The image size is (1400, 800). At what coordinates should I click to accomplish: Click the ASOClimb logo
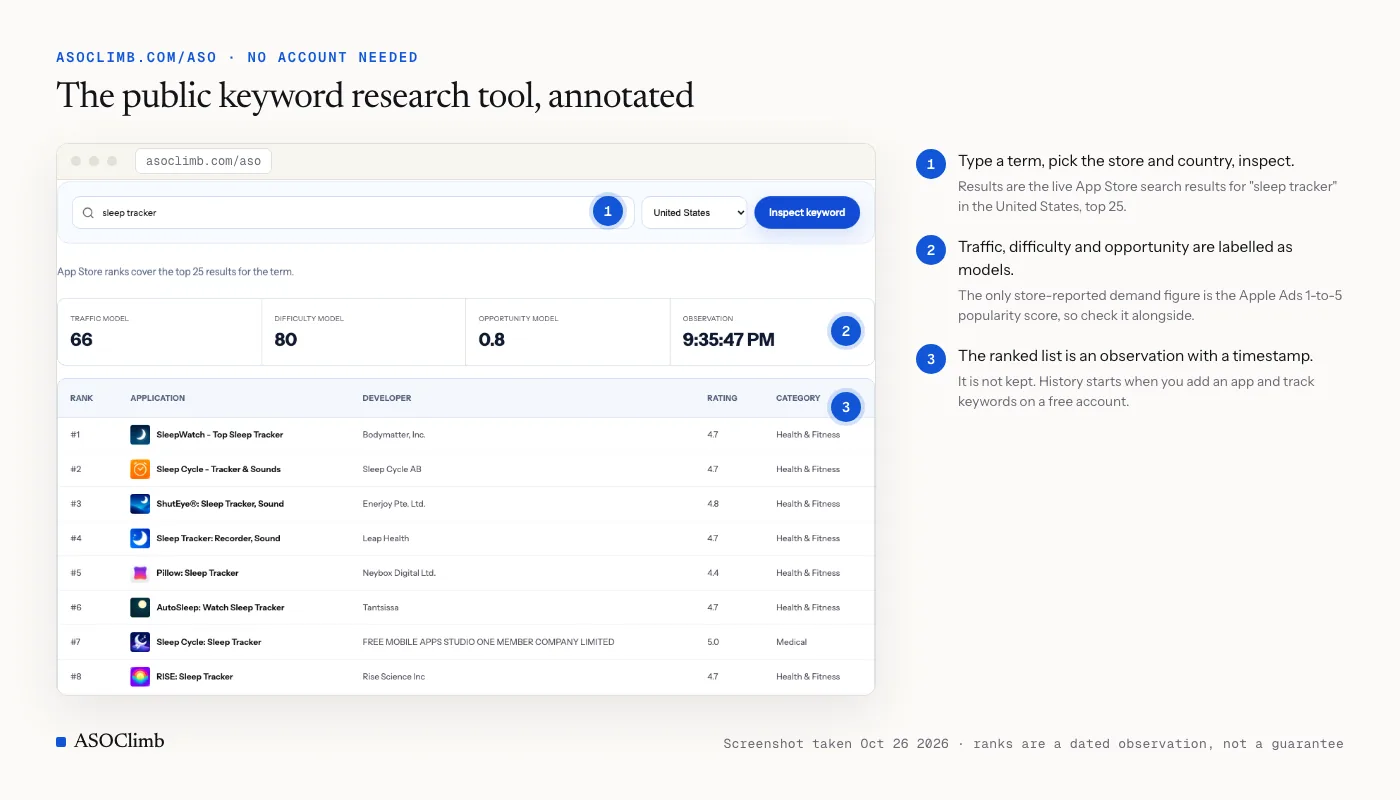(x=110, y=741)
